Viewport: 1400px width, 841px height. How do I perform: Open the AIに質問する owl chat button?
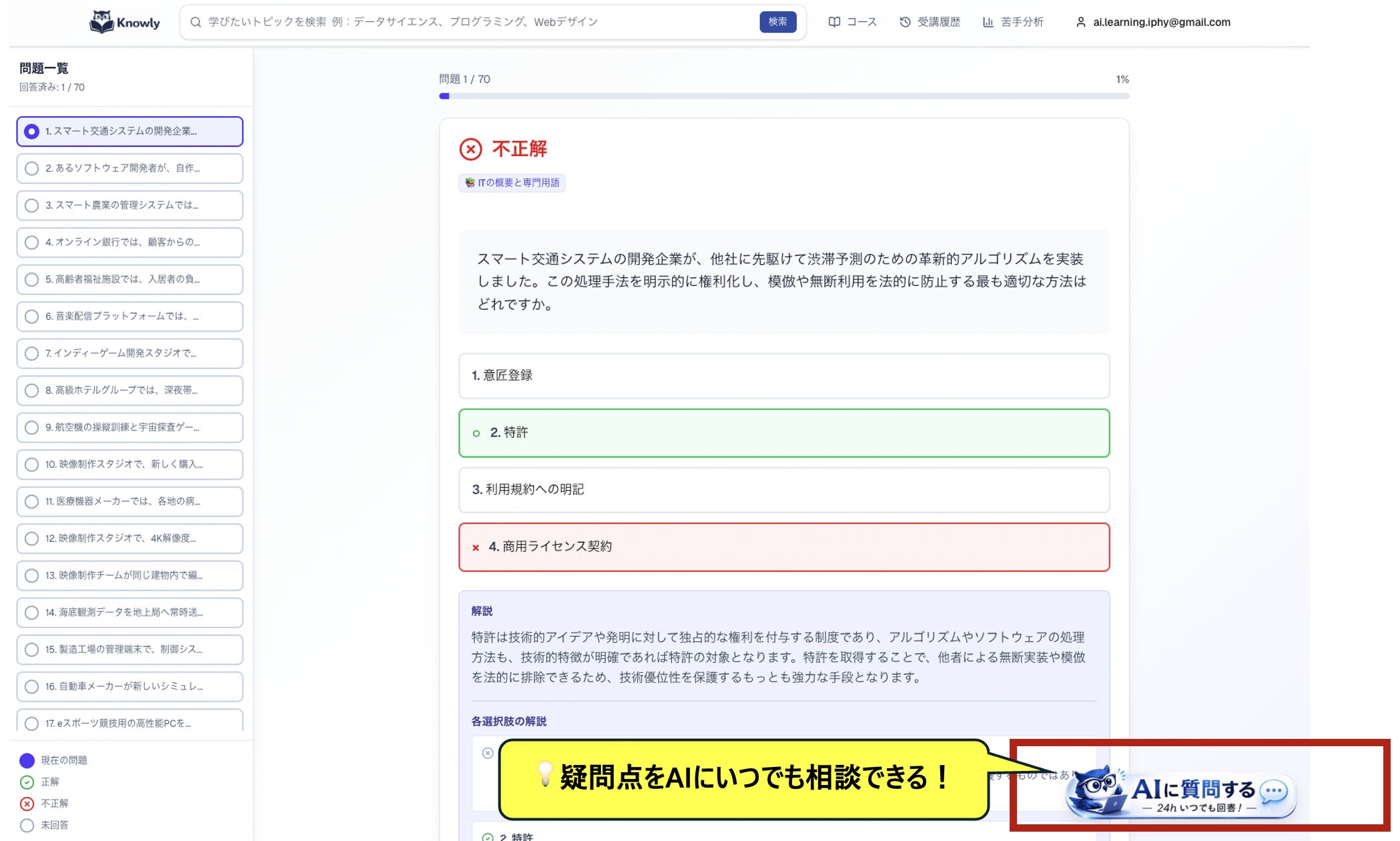coord(1181,792)
